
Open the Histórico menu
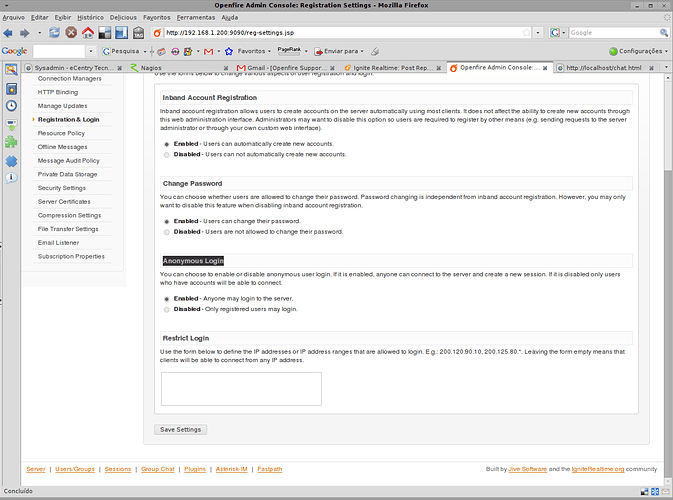91,18
